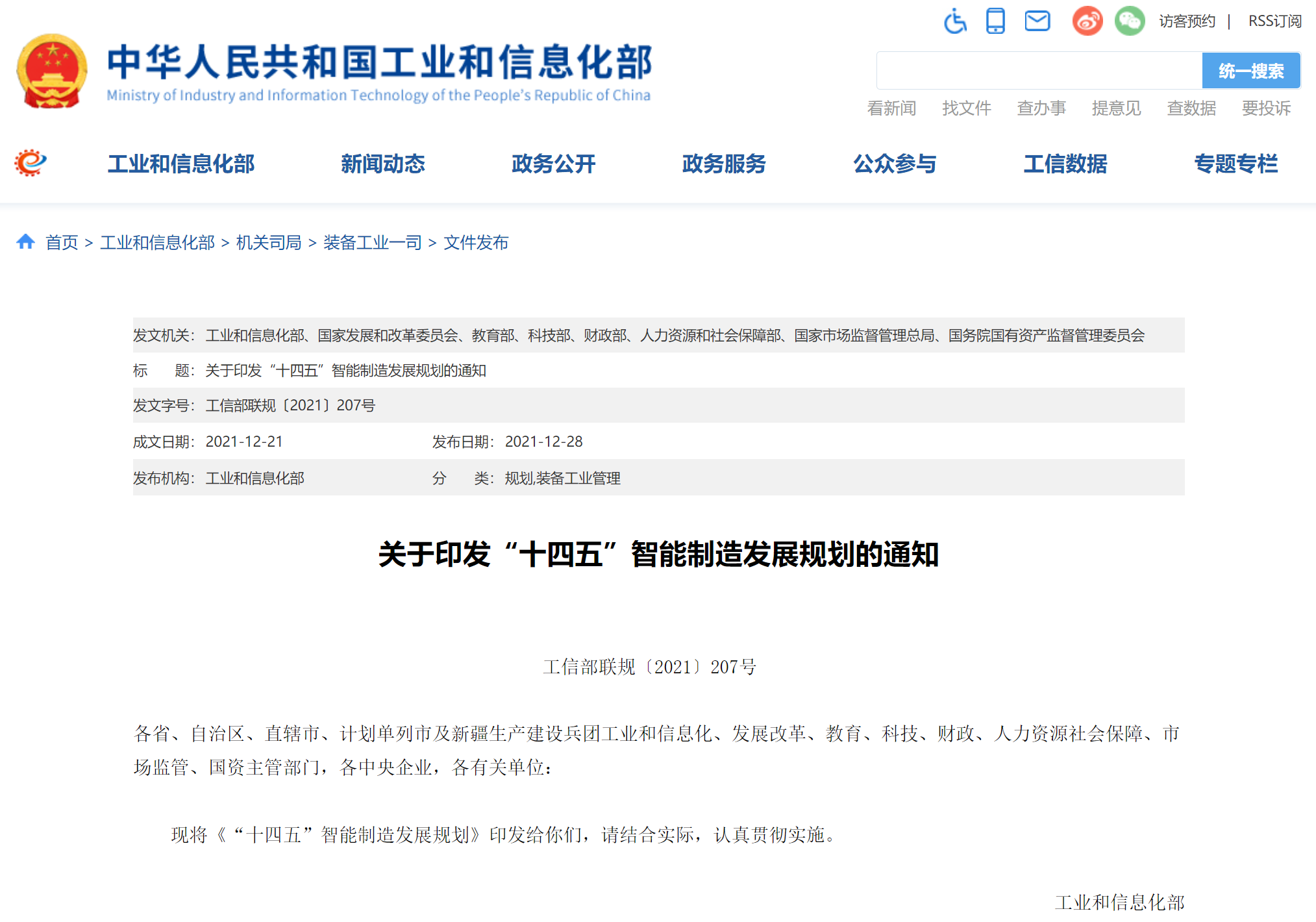Click the 发布机构 value 工业和信息化部

pyautogui.click(x=255, y=479)
